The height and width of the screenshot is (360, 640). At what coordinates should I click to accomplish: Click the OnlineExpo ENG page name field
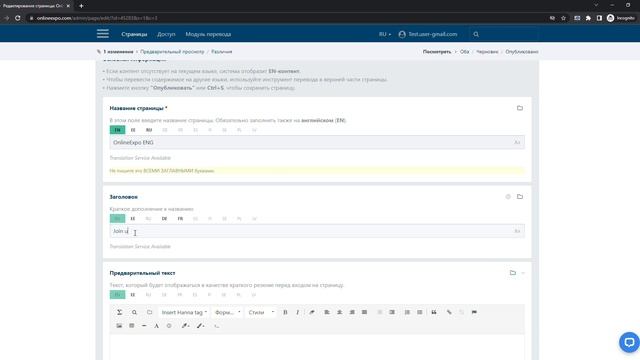317,142
